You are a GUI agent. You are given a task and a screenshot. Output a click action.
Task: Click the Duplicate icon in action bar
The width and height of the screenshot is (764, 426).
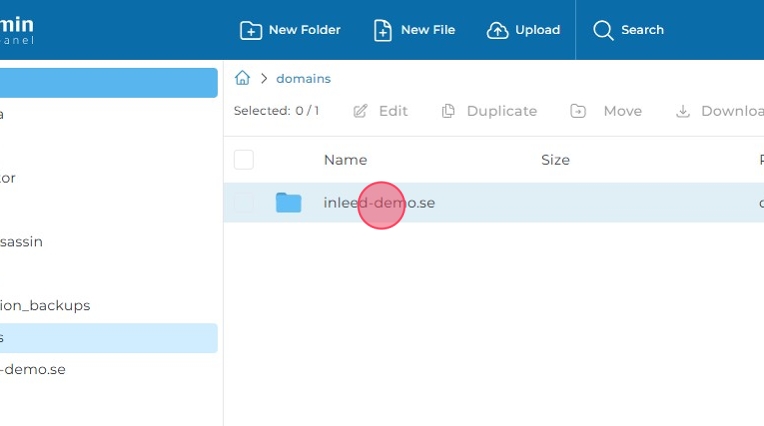point(448,111)
